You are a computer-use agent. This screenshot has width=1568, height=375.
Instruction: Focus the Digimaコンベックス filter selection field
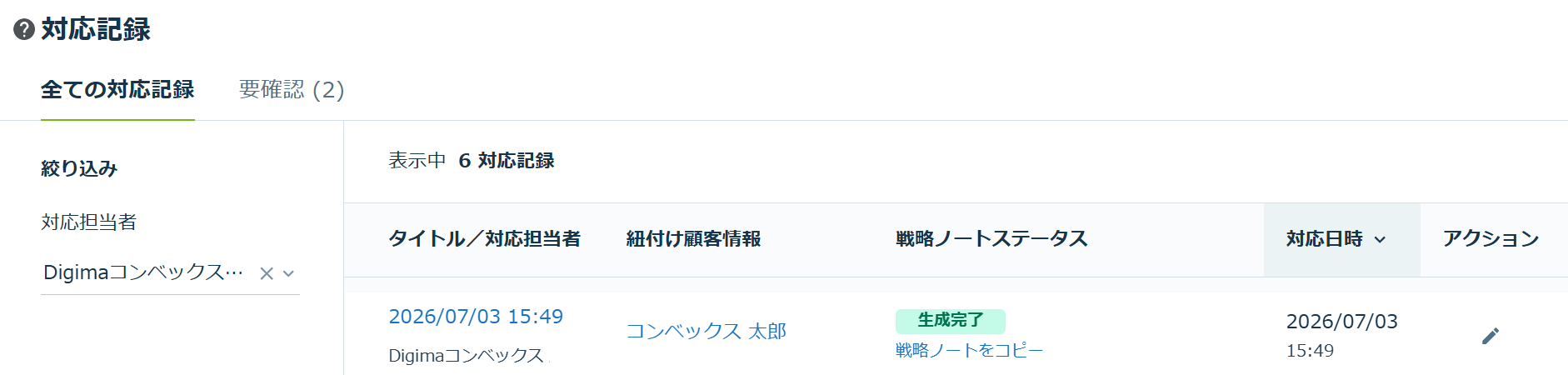[x=170, y=273]
